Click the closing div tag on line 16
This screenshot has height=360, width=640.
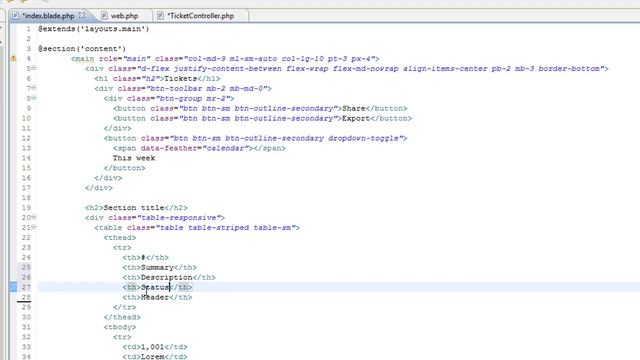(x=108, y=178)
